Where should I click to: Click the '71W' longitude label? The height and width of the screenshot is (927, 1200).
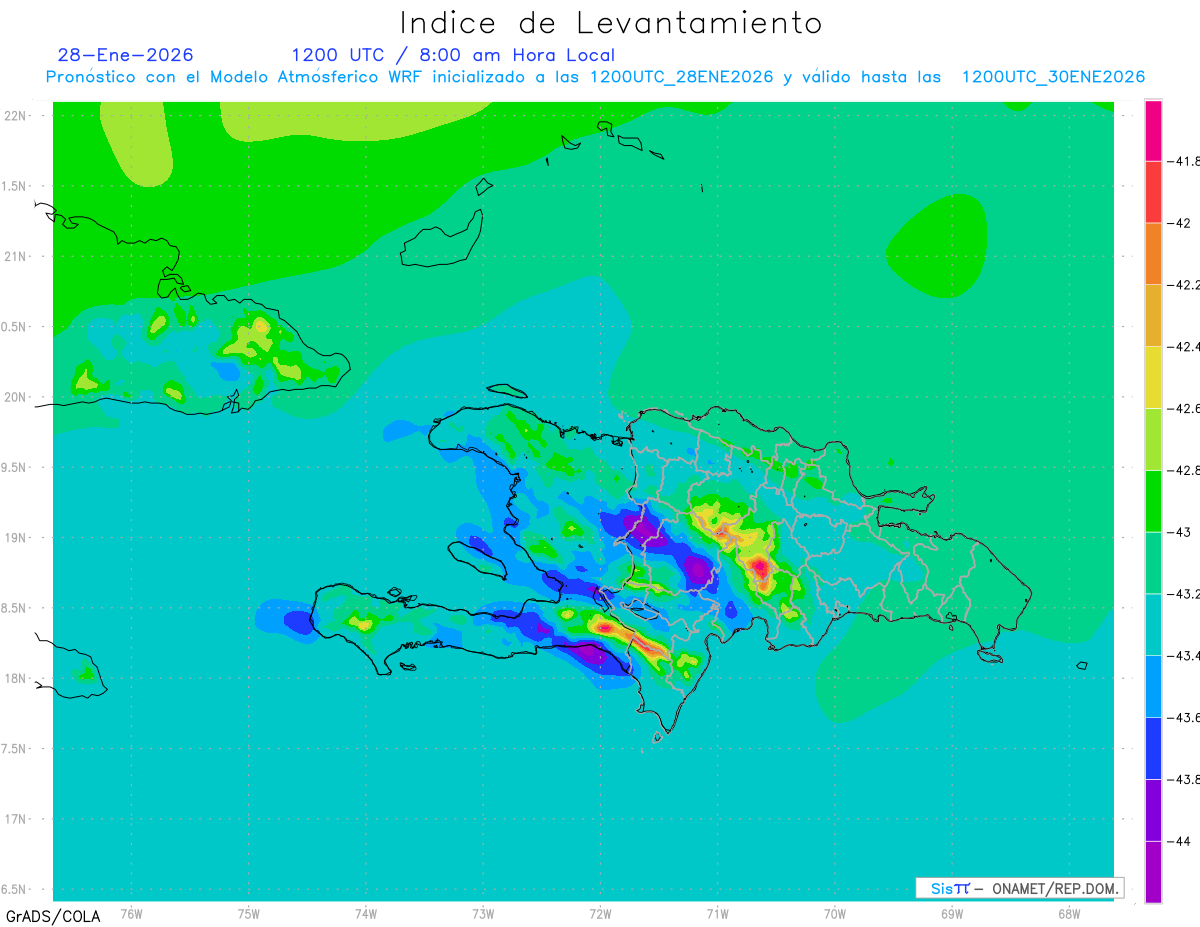(717, 914)
